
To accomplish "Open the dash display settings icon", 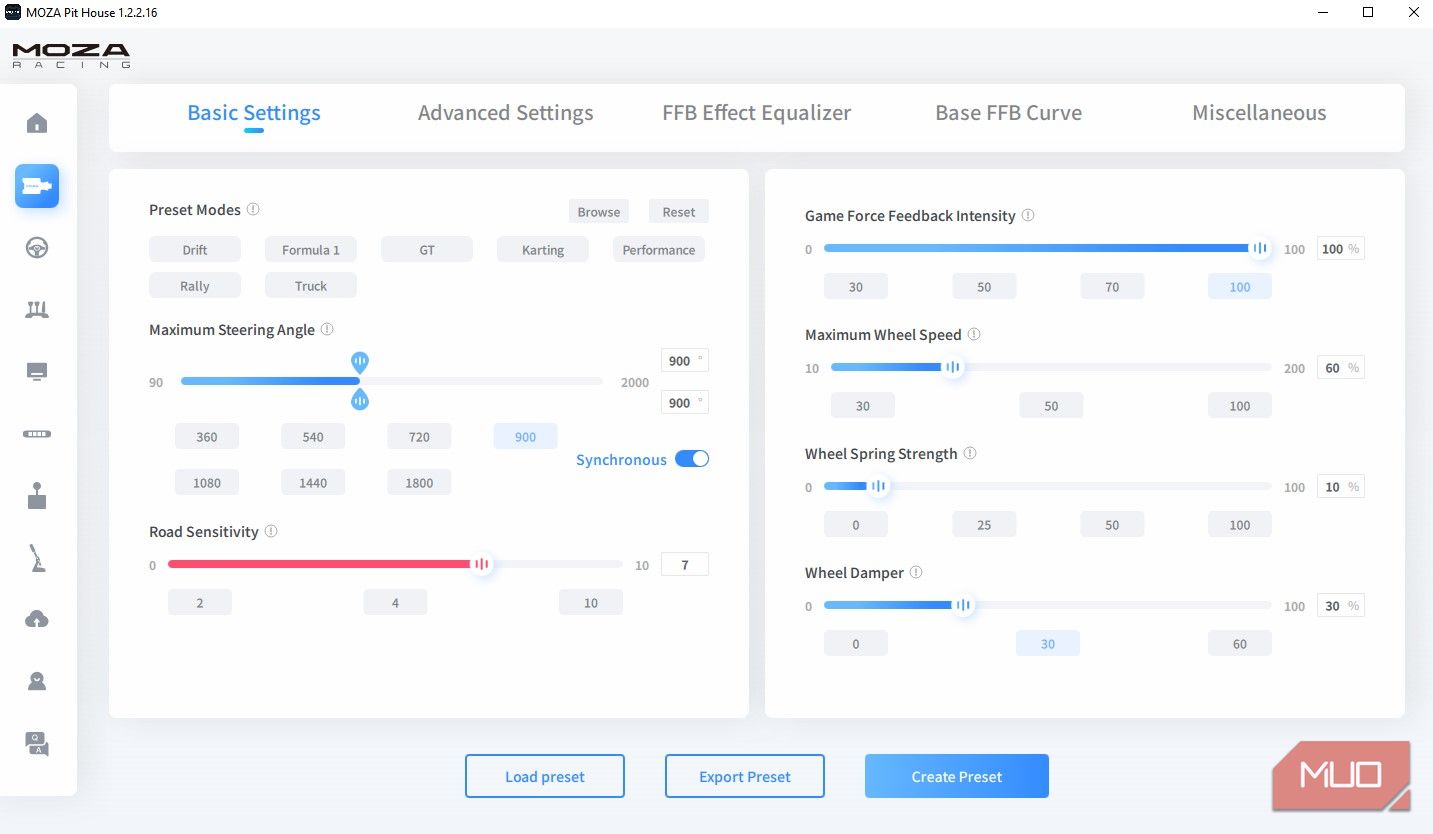I will pyautogui.click(x=37, y=372).
